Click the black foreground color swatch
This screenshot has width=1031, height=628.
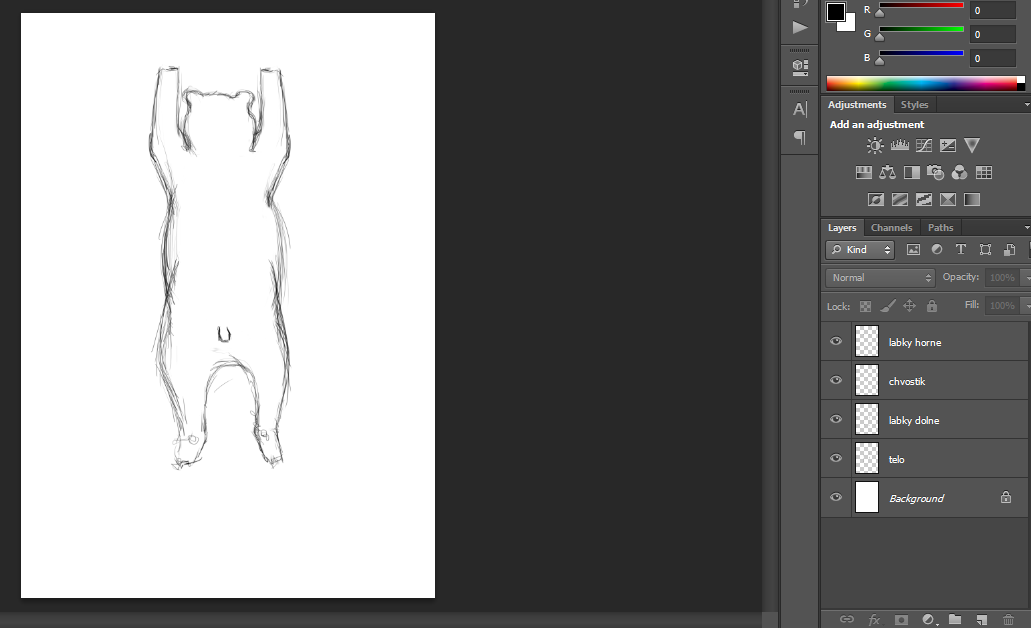coord(835,12)
